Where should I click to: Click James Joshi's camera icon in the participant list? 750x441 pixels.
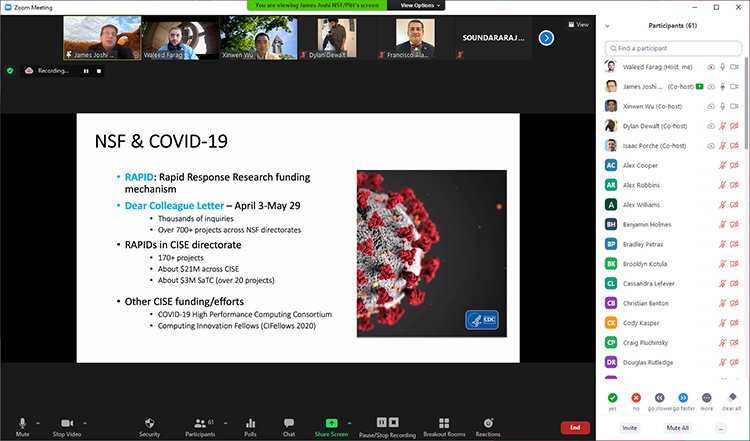coord(734,87)
